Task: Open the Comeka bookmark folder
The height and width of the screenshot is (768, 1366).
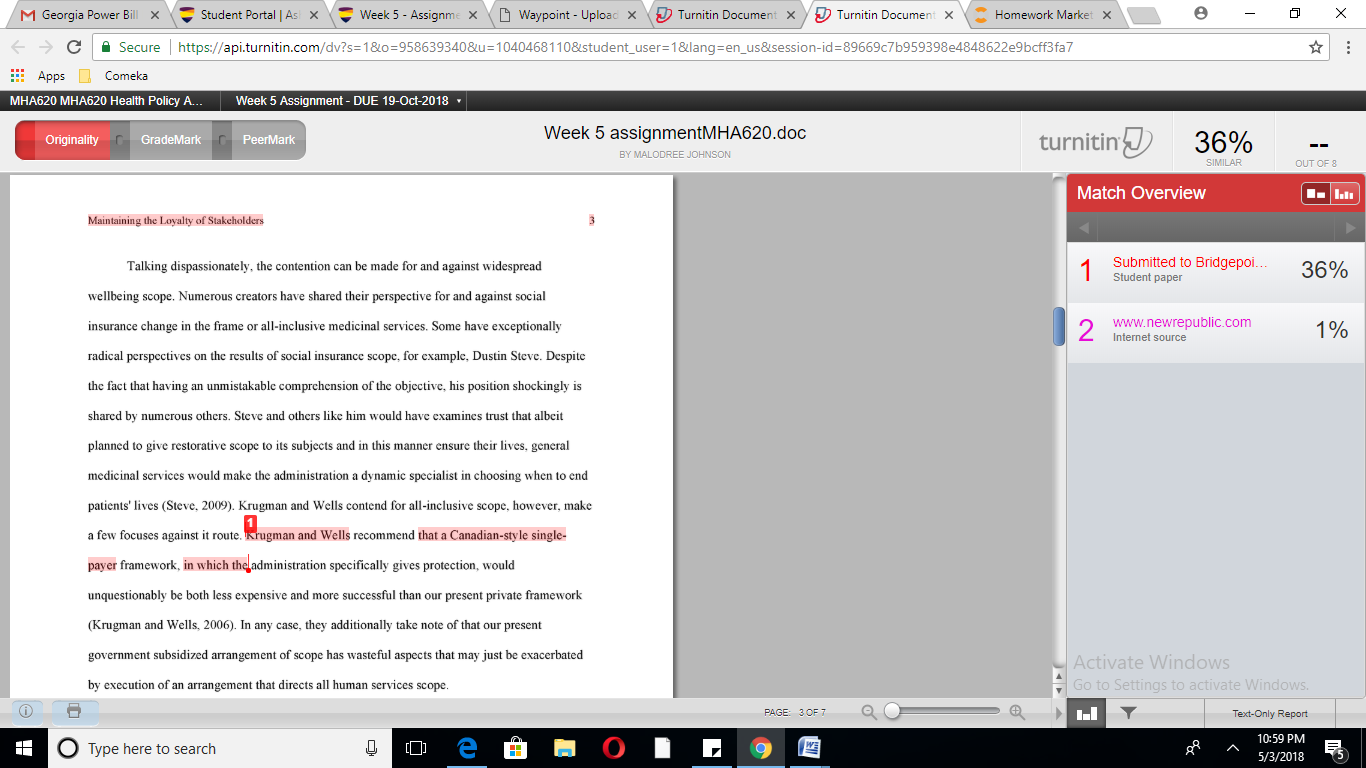Action: point(113,76)
